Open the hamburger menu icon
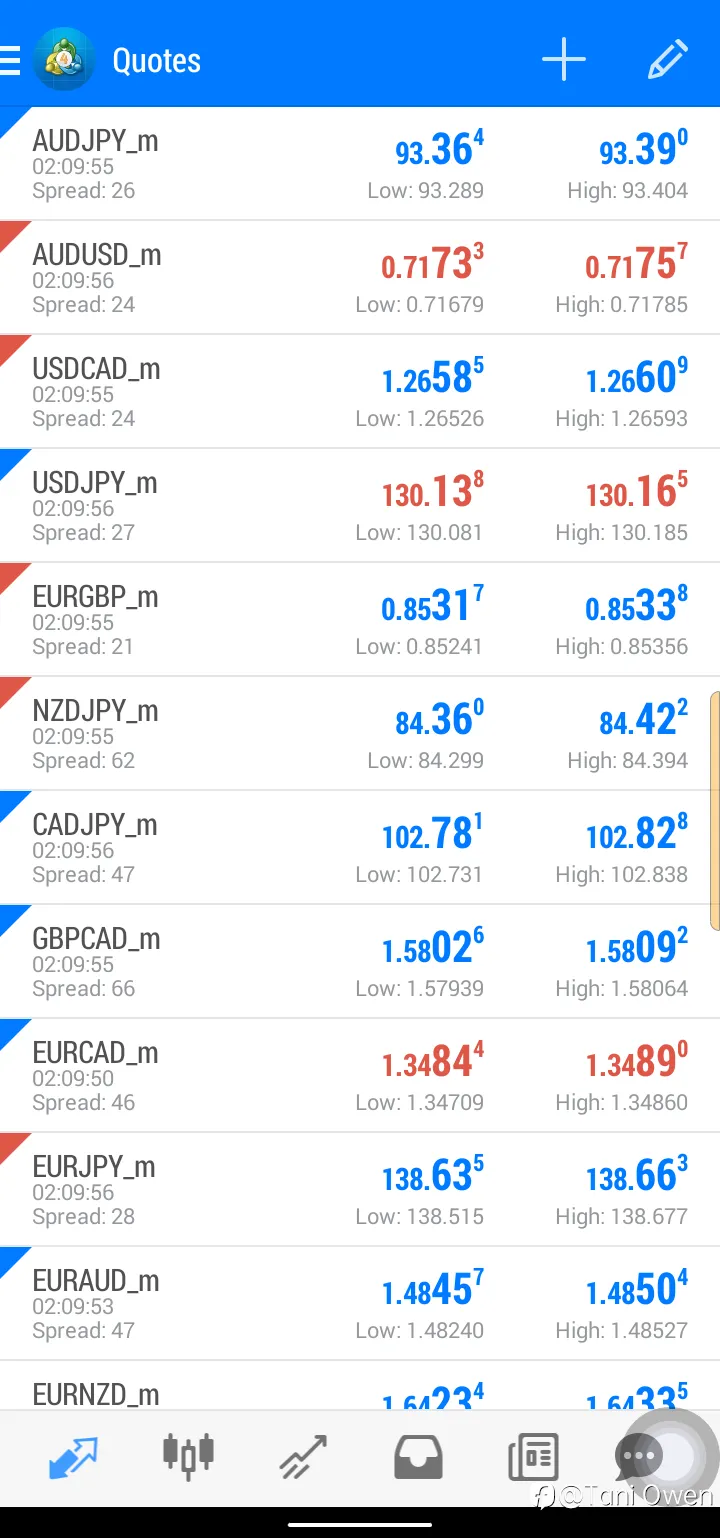 (x=9, y=61)
